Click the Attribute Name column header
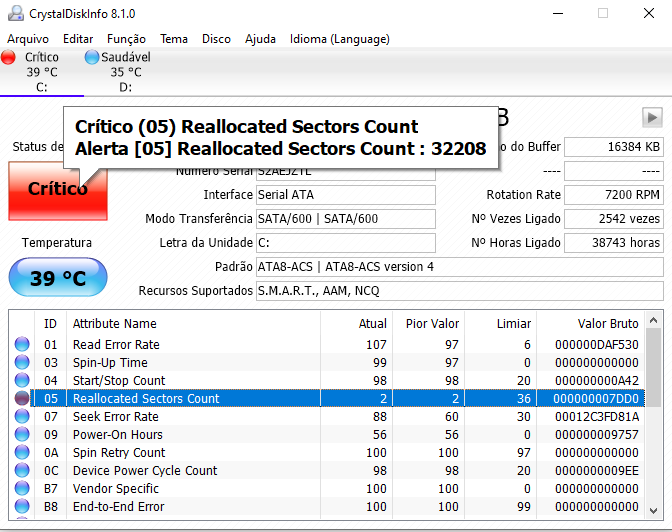Image resolution: width=672 pixels, height=532 pixels. 193,323
